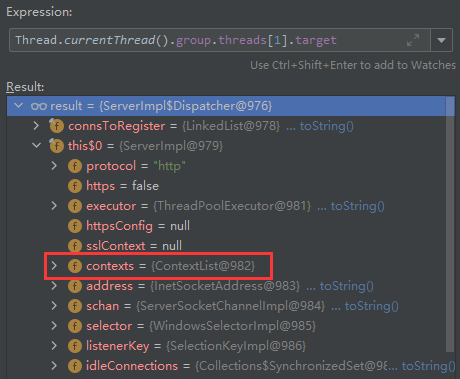Click the field icon beside selector

tap(75, 326)
